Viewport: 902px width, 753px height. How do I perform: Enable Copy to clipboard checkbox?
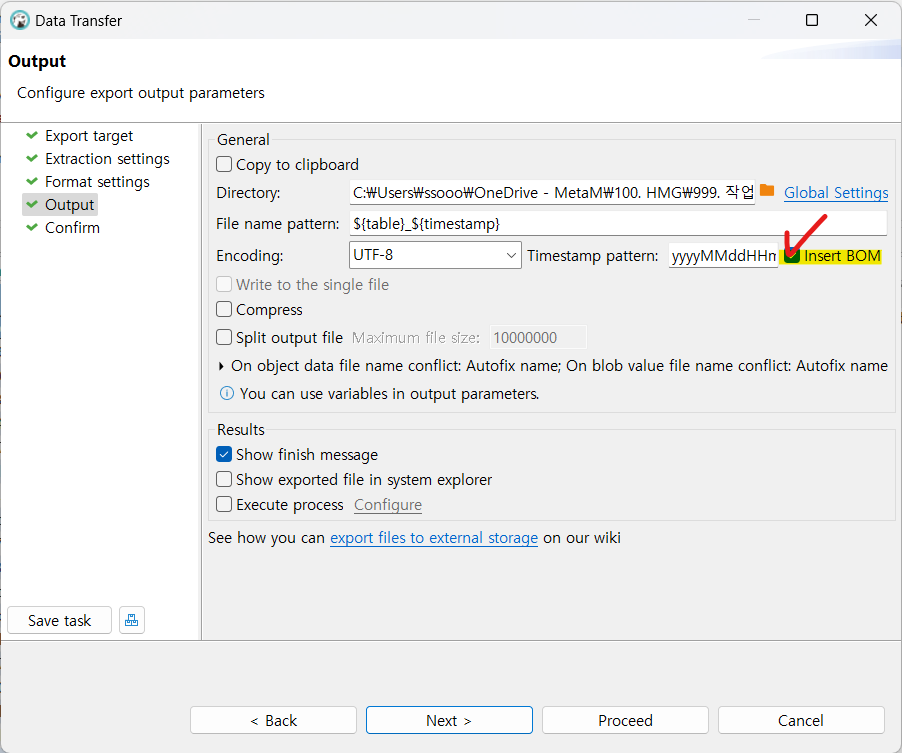[224, 165]
